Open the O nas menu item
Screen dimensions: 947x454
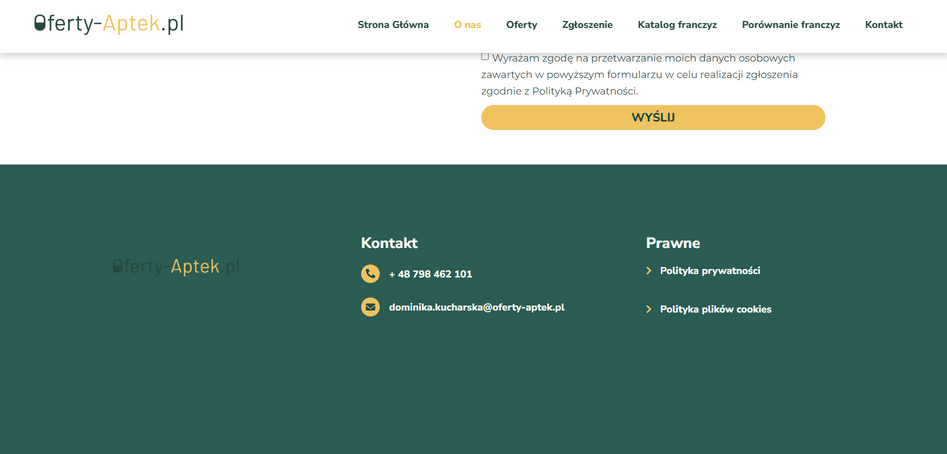467,25
